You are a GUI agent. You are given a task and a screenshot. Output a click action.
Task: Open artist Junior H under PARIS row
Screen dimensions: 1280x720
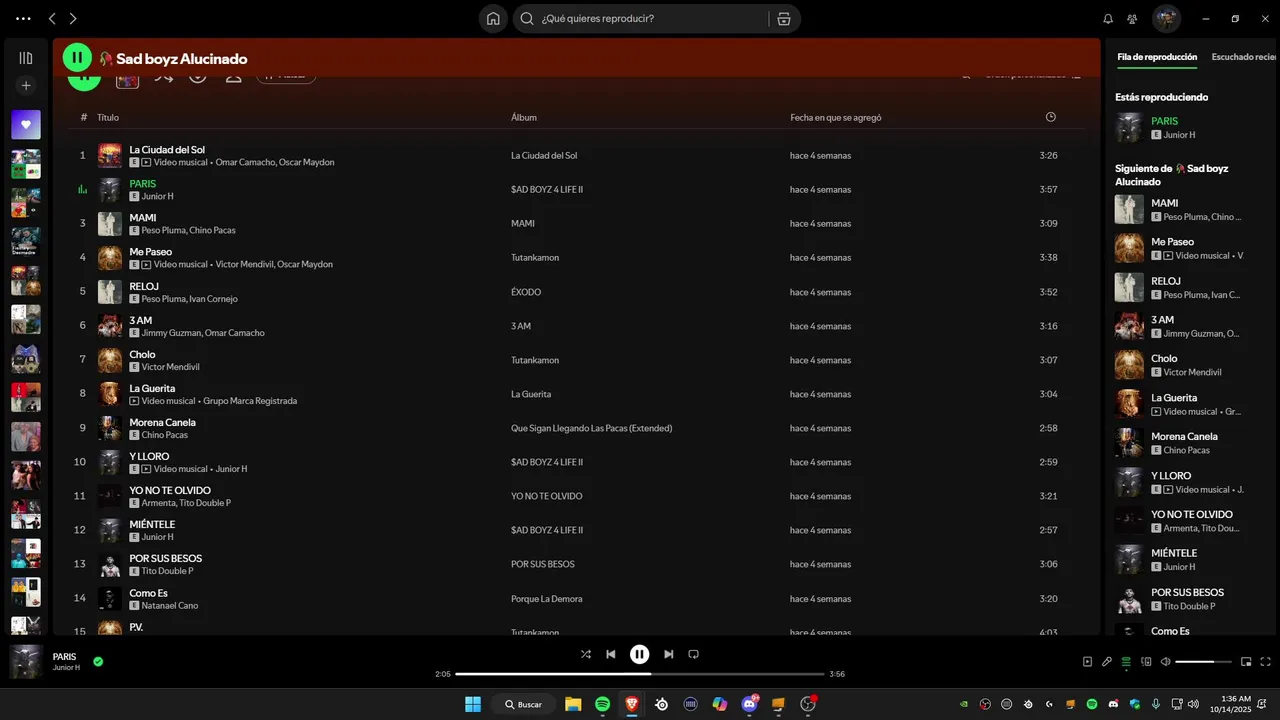157,196
